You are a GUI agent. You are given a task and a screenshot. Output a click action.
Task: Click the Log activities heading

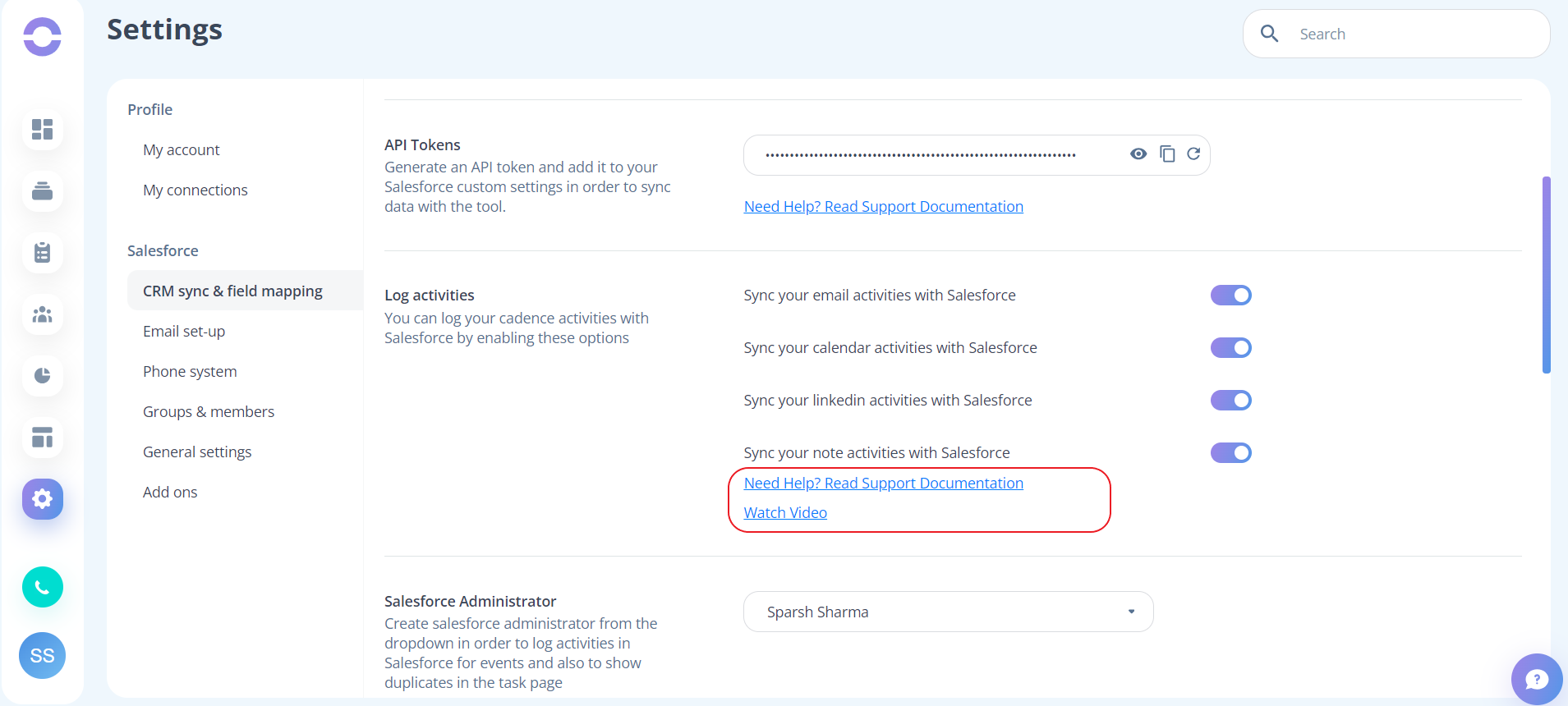[x=430, y=295]
